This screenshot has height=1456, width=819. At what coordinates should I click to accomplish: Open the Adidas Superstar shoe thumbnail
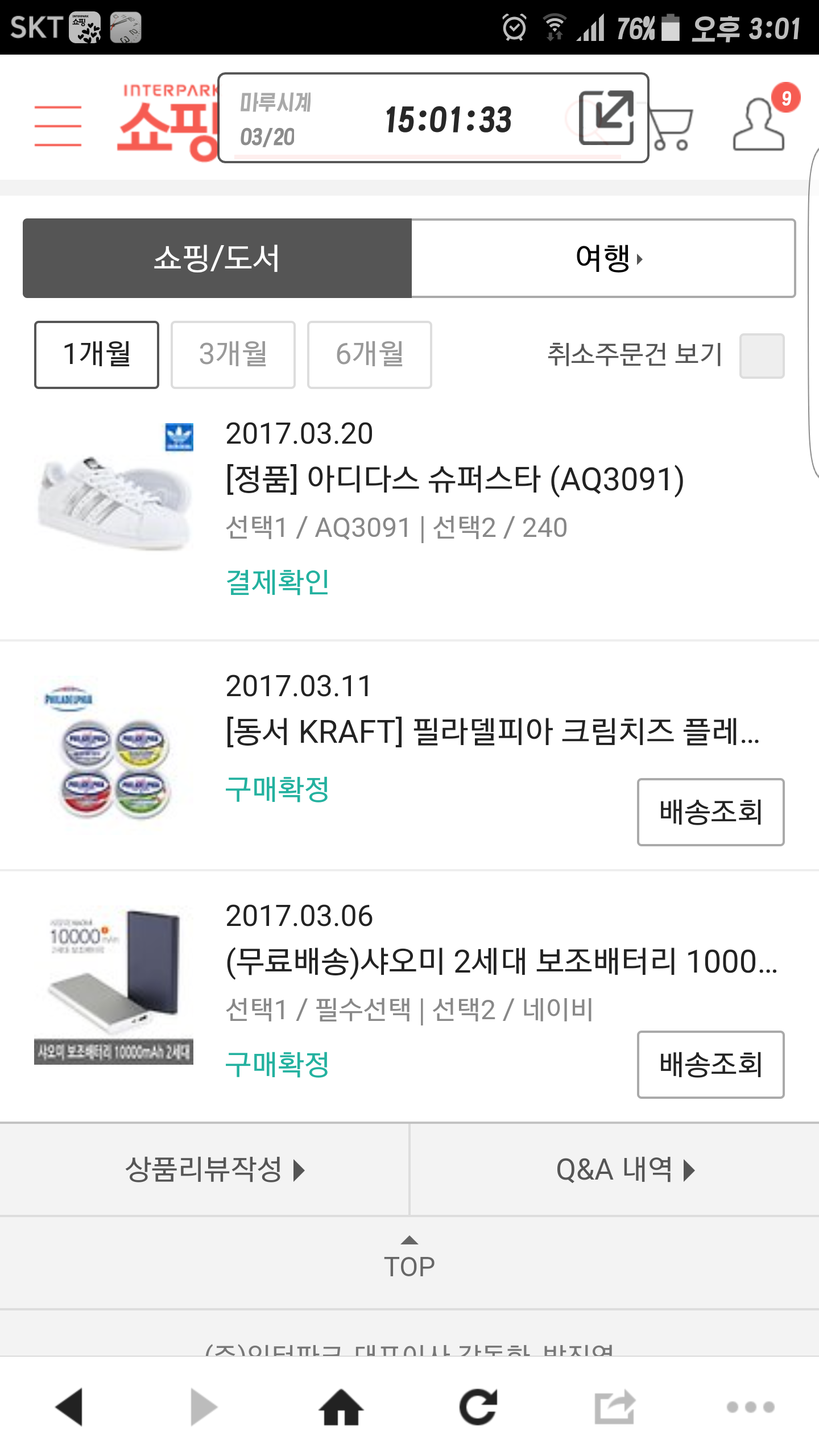114,488
